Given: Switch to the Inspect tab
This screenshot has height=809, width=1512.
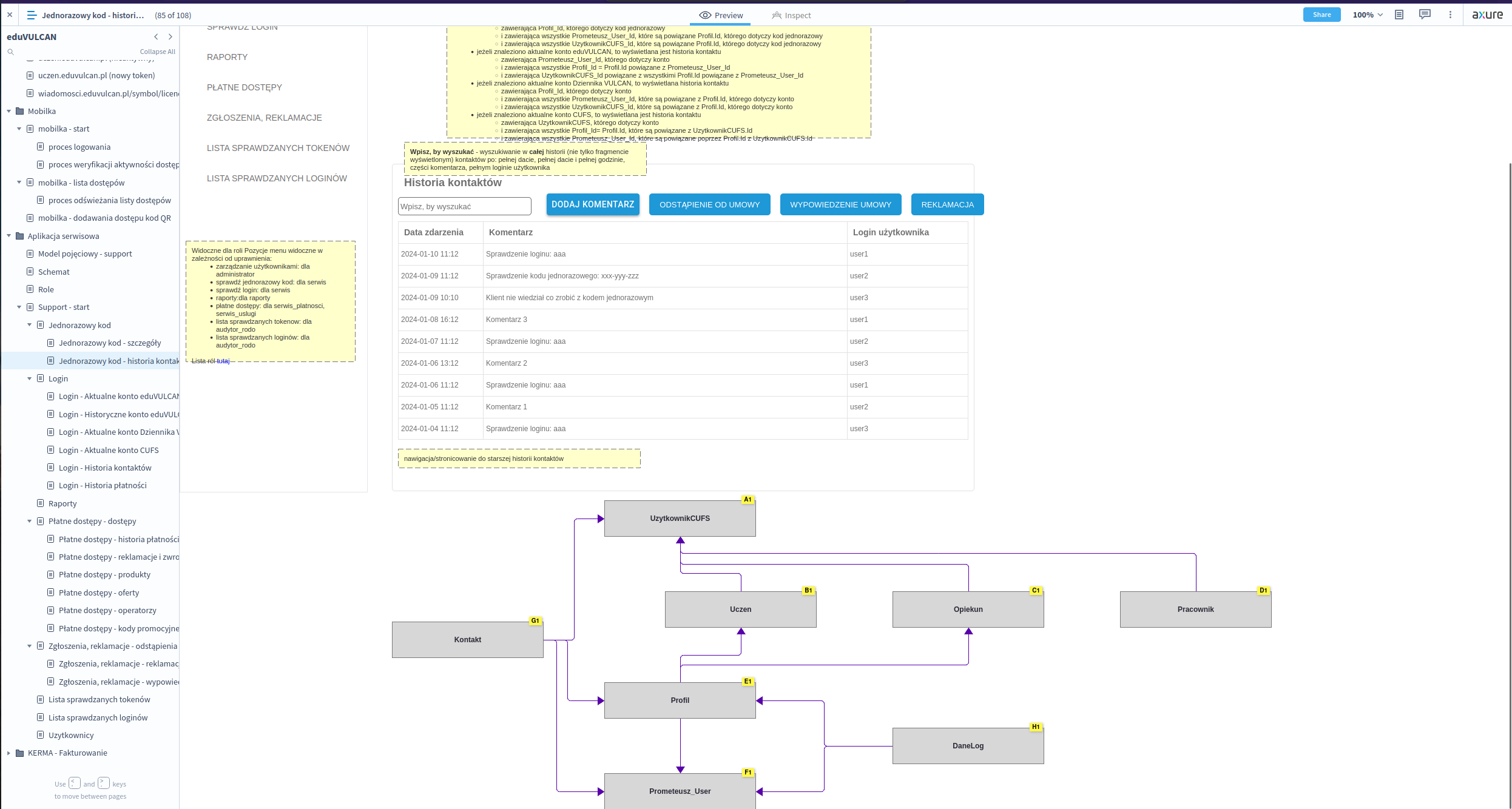Looking at the screenshot, I should point(791,15).
